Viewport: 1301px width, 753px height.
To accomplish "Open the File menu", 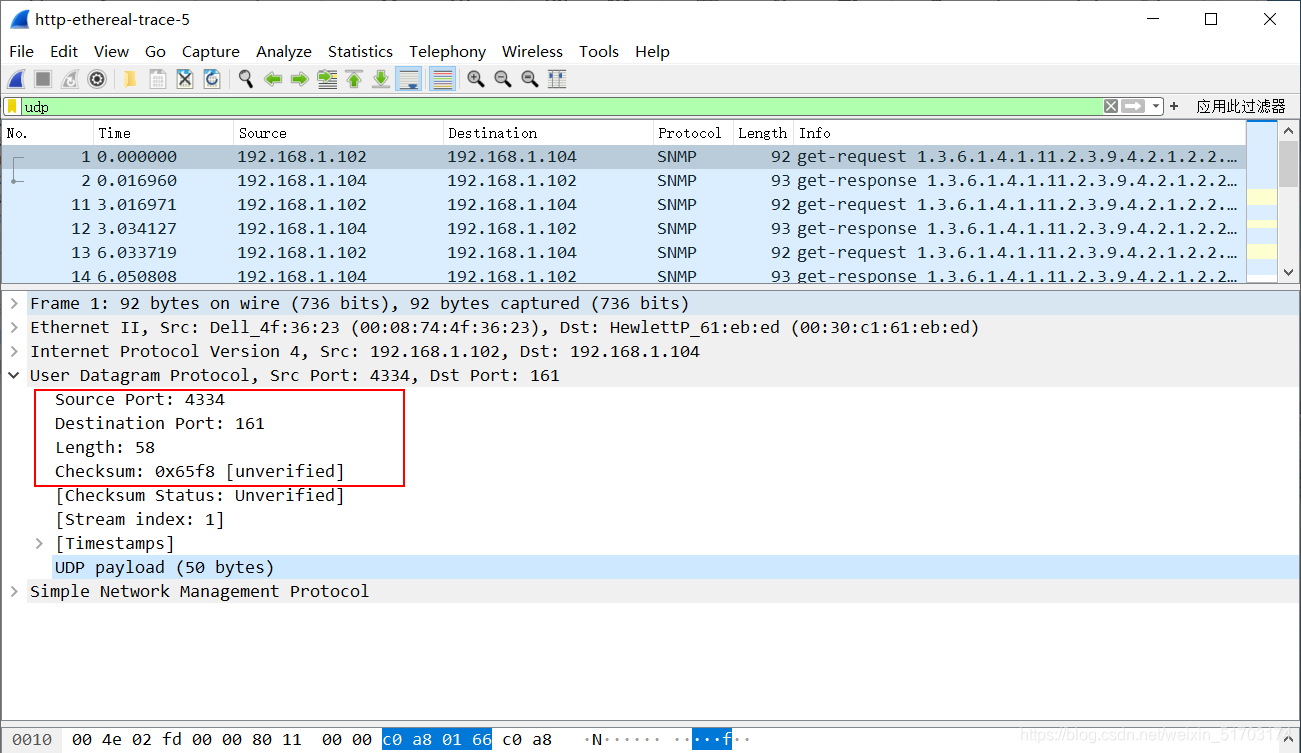I will click(x=21, y=52).
